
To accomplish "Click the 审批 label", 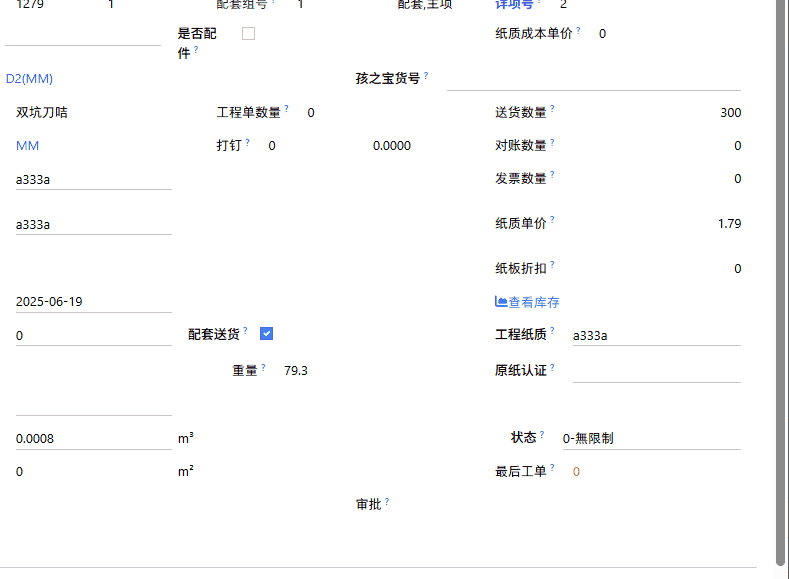I will [369, 505].
